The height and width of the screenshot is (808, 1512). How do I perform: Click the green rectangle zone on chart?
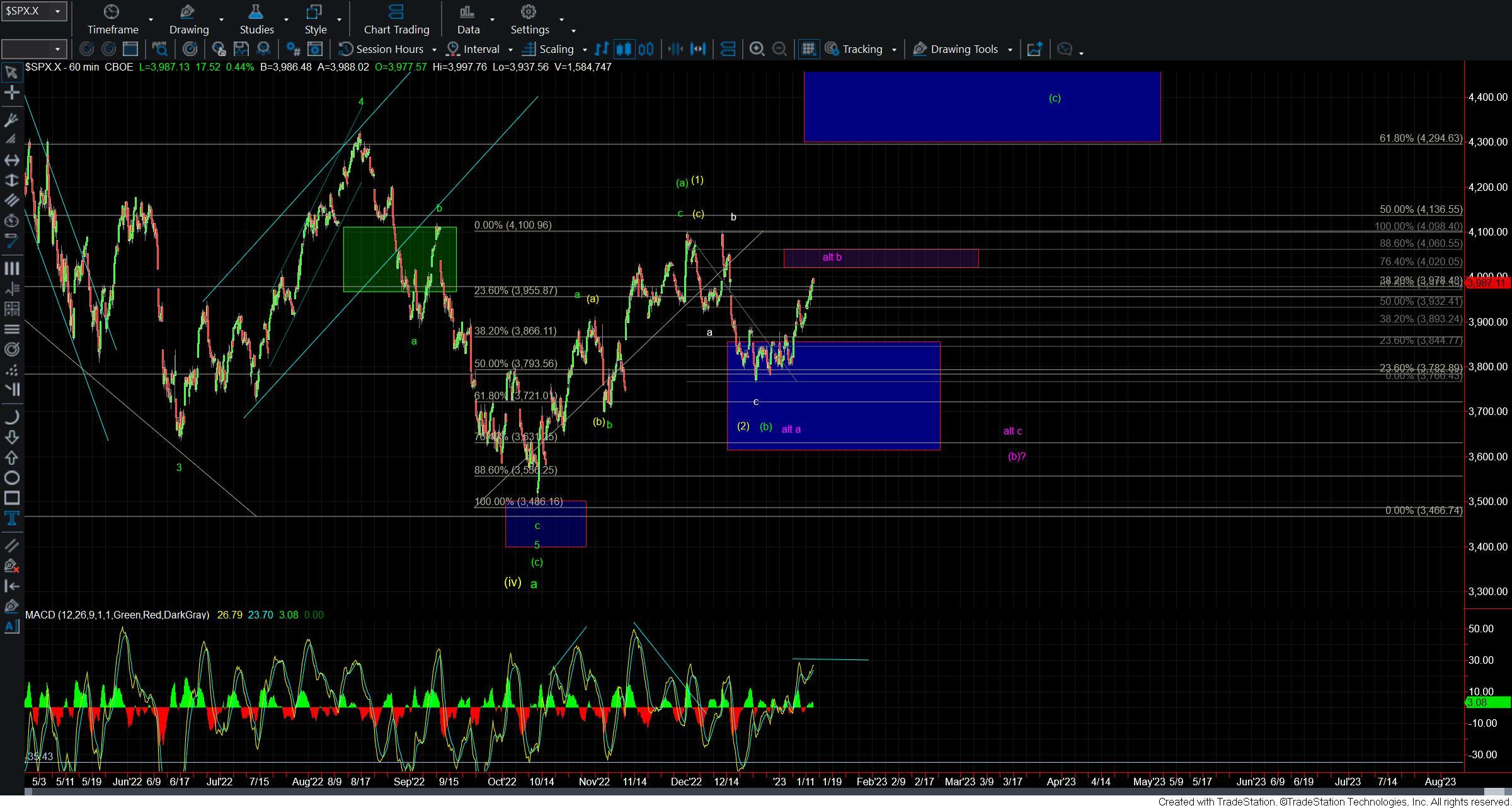point(399,259)
